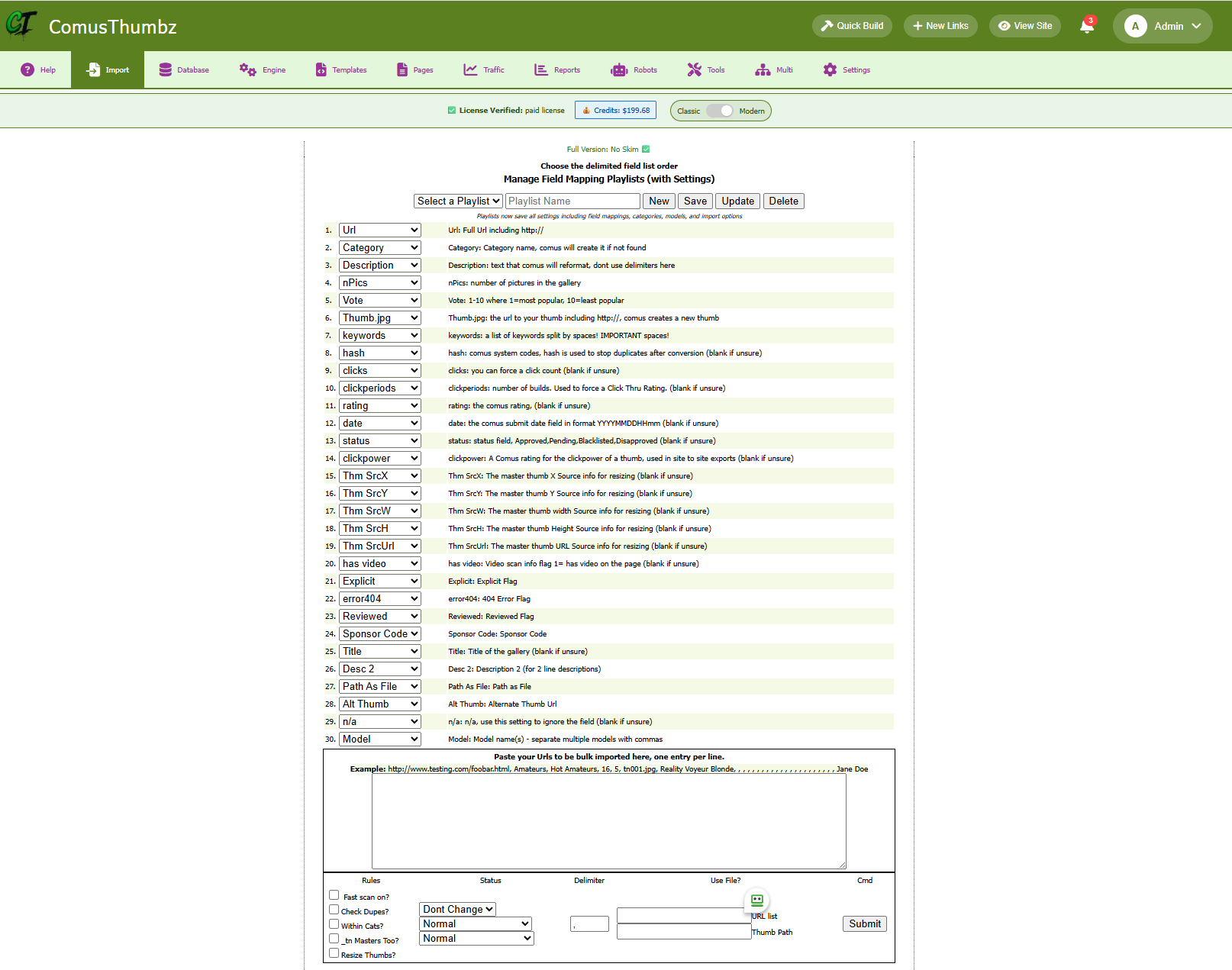The image size is (1232, 970).
Task: Open the Select a Playlist dropdown
Action: (x=458, y=201)
